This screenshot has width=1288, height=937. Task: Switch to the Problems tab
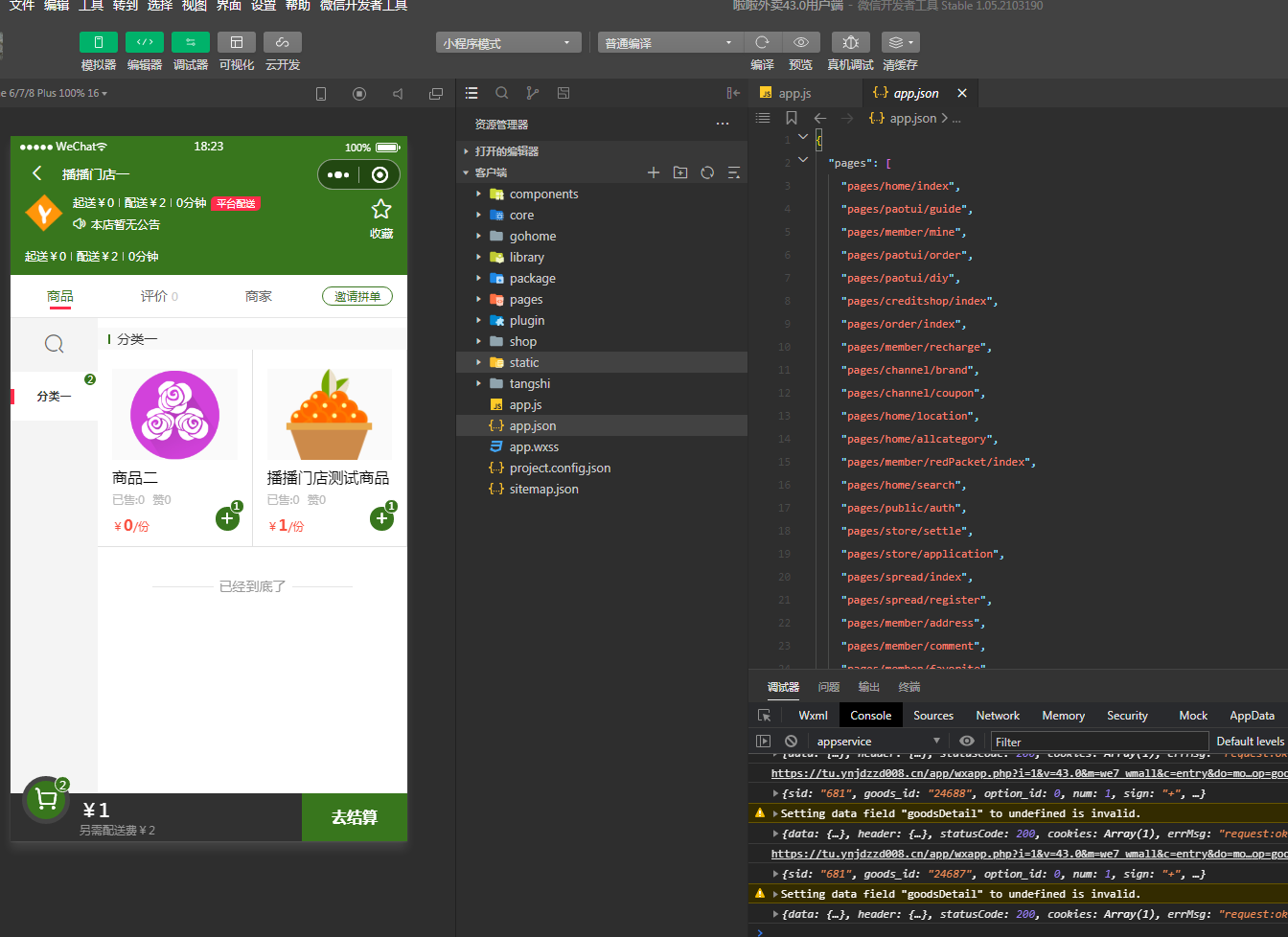829,687
